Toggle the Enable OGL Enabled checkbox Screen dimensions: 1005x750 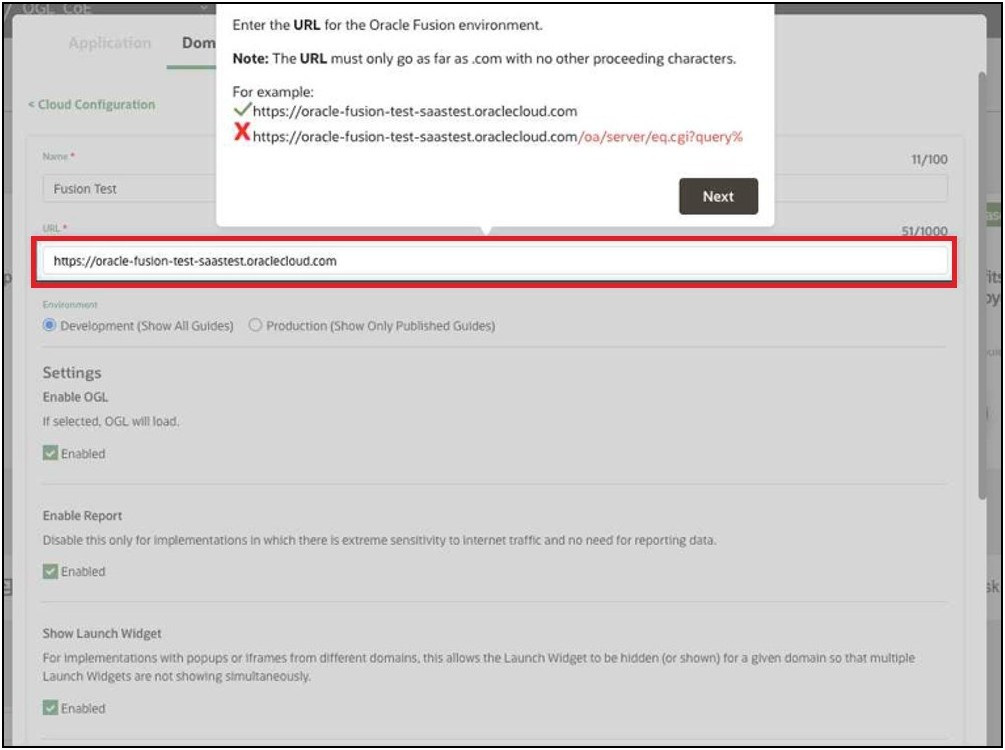[50, 453]
